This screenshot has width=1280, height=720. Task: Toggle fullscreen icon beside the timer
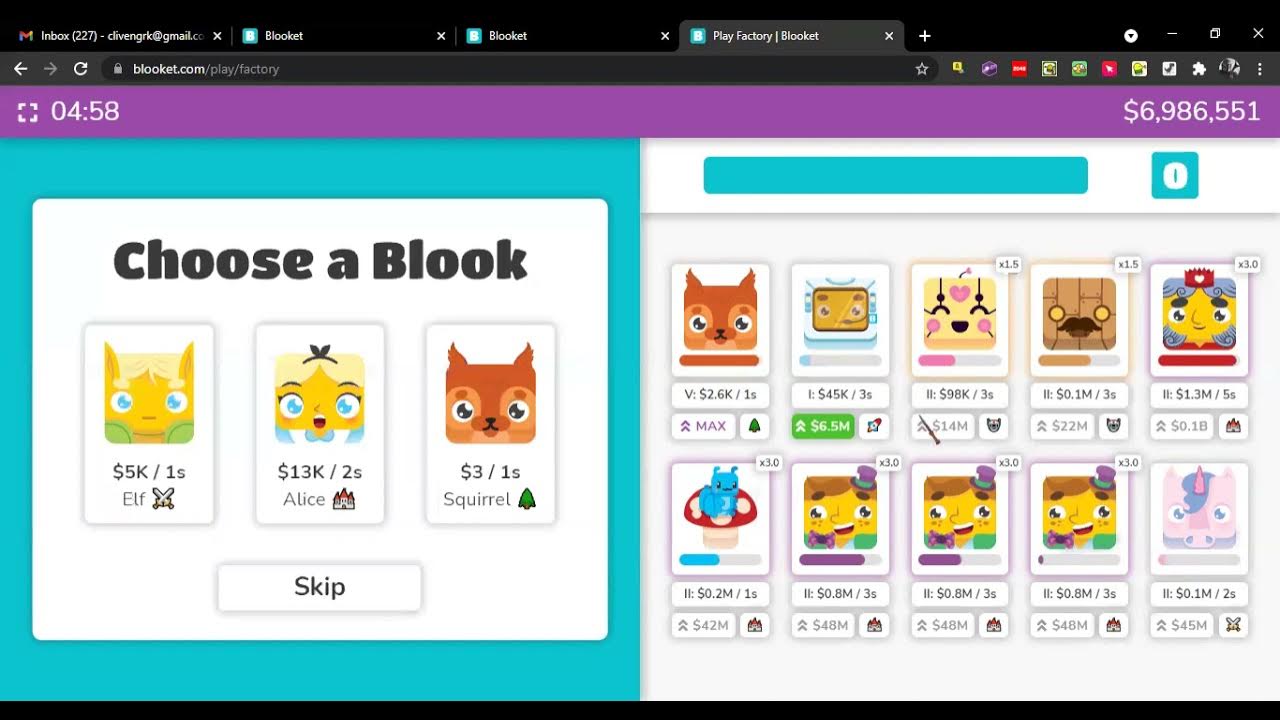pos(28,112)
